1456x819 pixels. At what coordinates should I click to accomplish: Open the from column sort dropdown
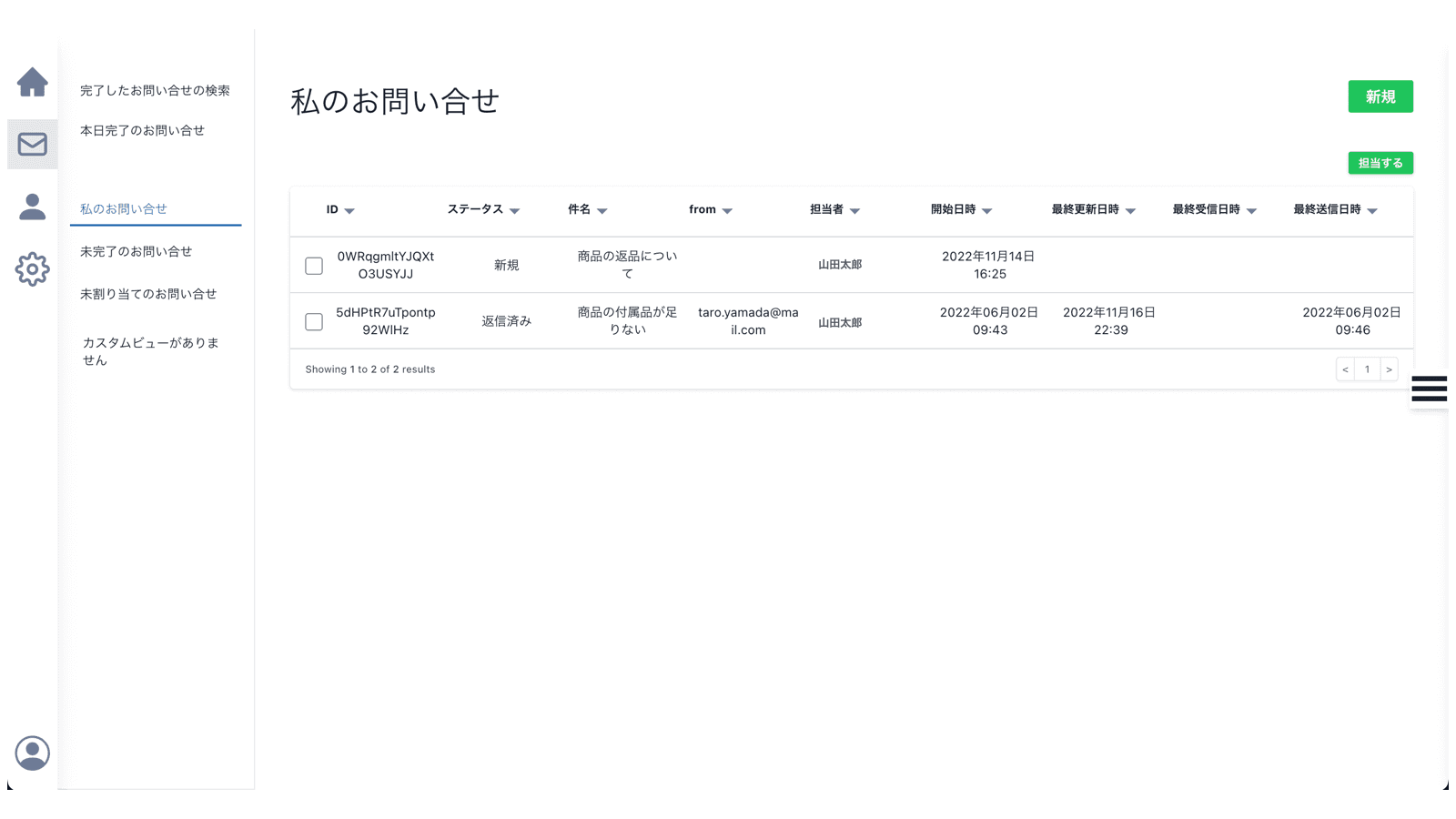point(727,210)
